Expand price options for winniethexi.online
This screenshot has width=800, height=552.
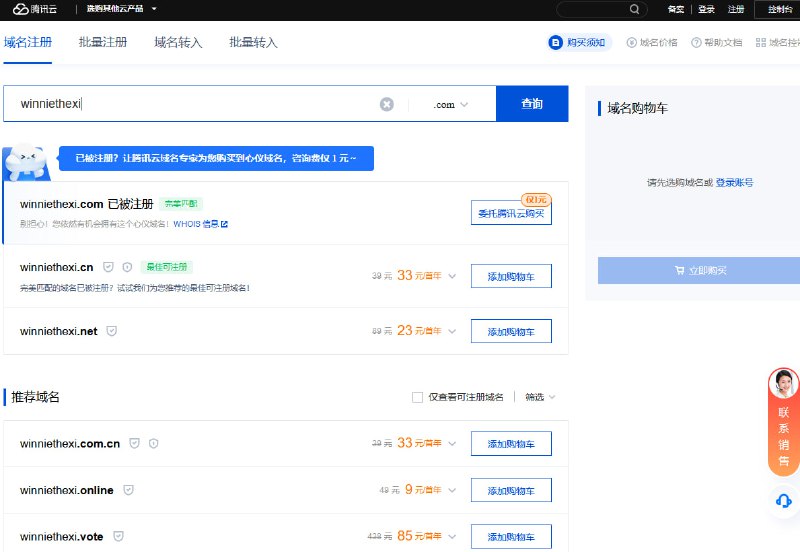(452, 490)
